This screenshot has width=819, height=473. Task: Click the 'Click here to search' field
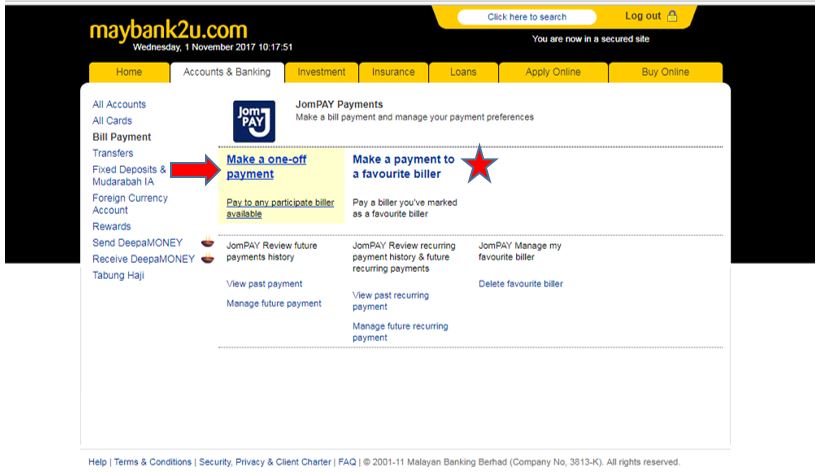tap(526, 17)
